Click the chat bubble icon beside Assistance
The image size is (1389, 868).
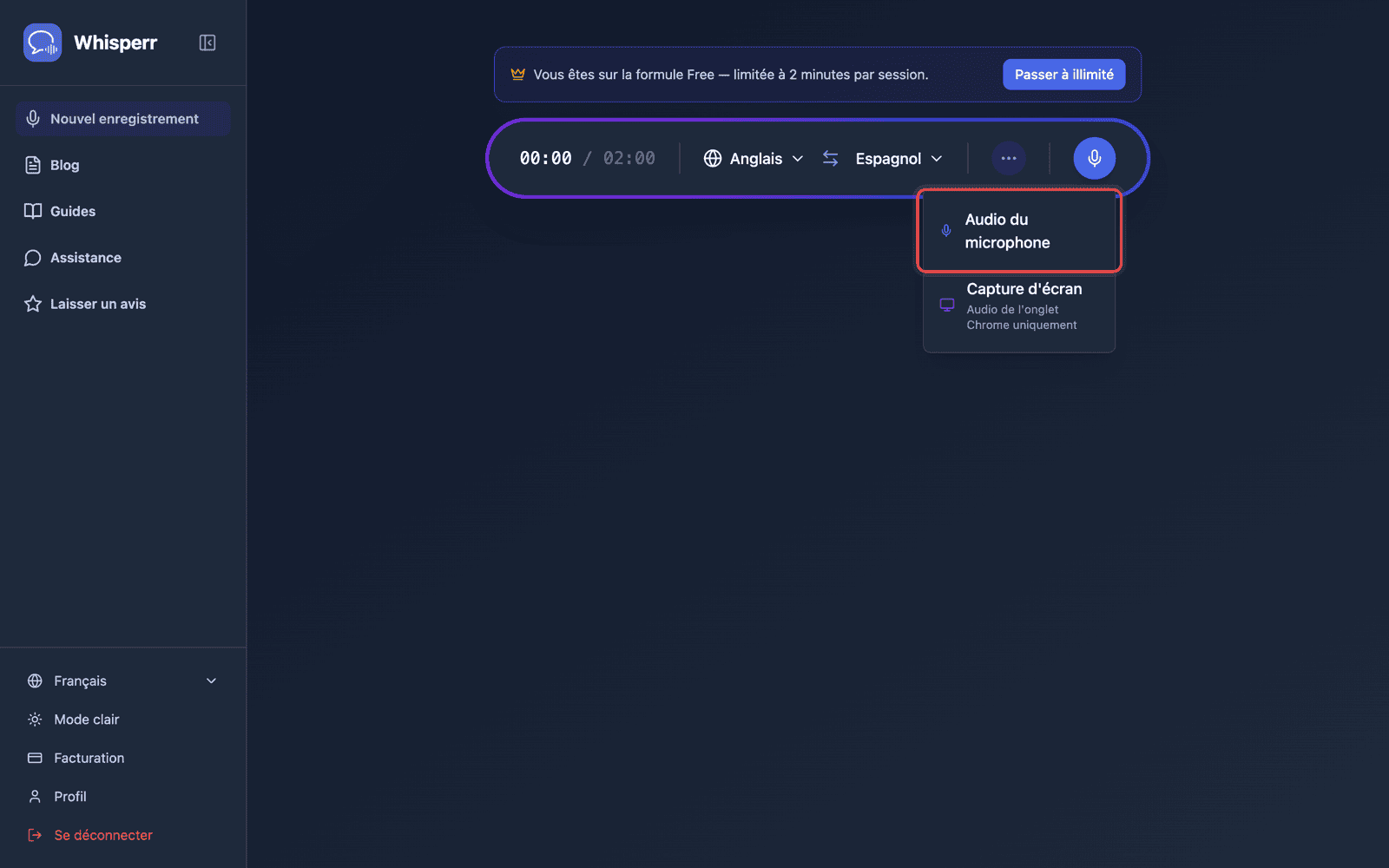(33, 258)
